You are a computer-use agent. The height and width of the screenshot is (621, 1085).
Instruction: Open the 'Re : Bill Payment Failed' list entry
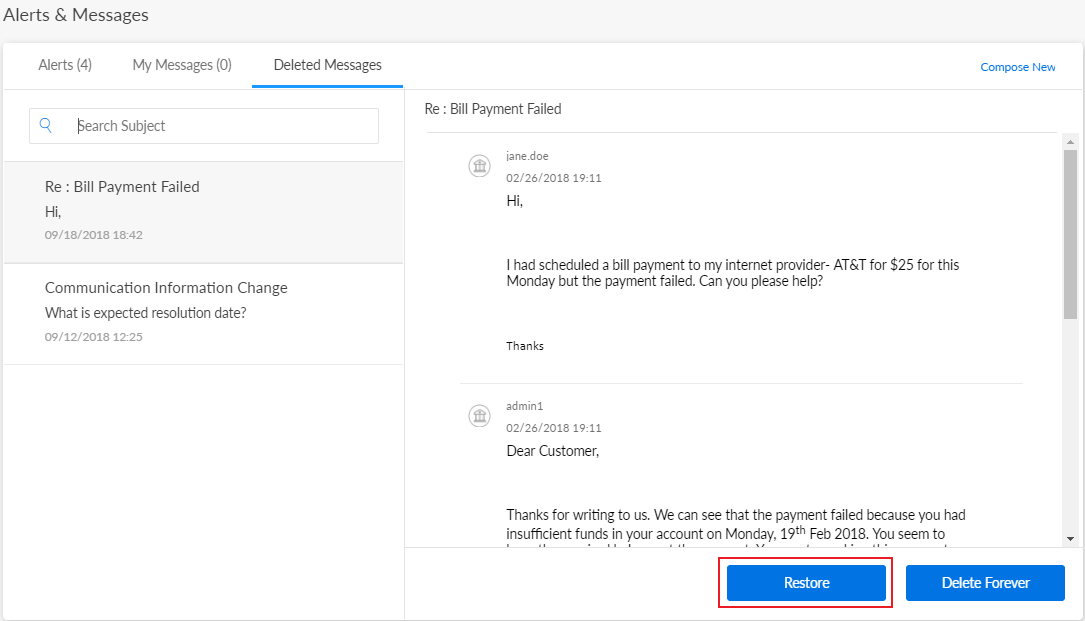pyautogui.click(x=122, y=187)
